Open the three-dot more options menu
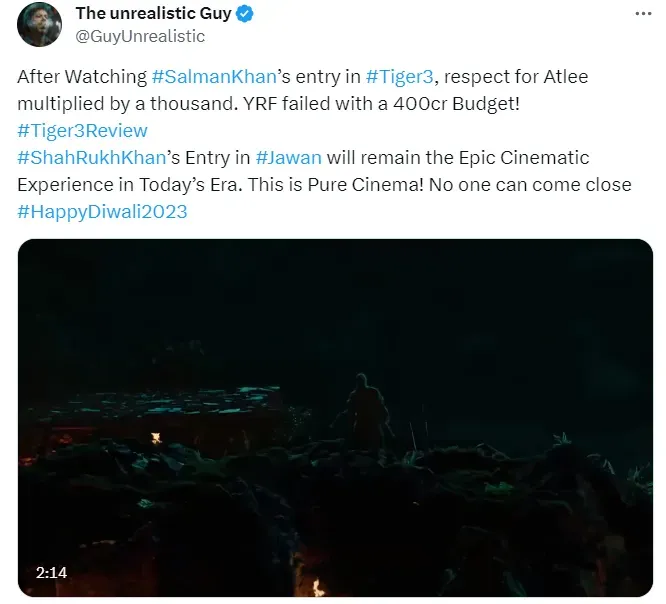 point(643,14)
